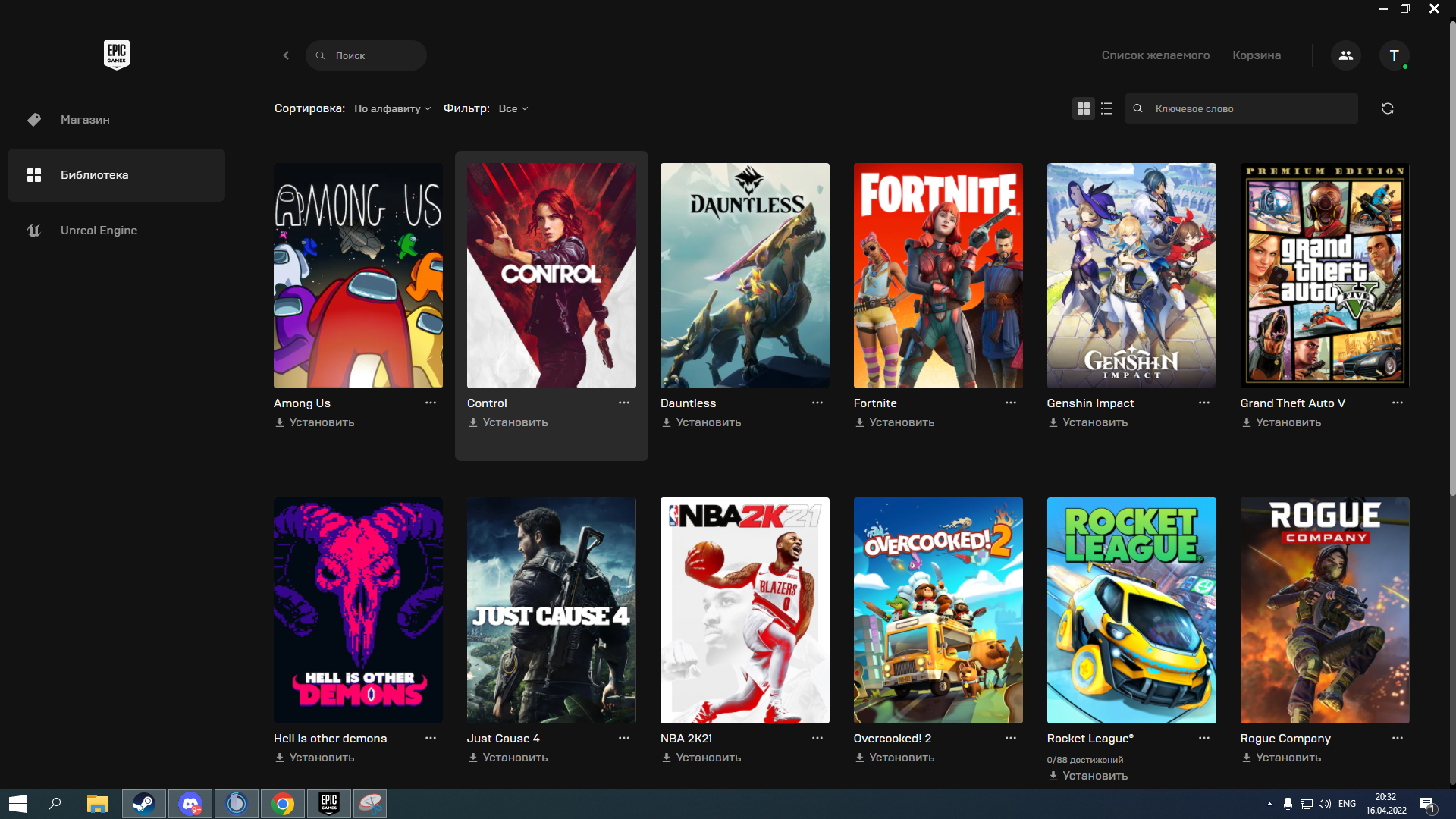Open Unreal Engine section

(116, 231)
